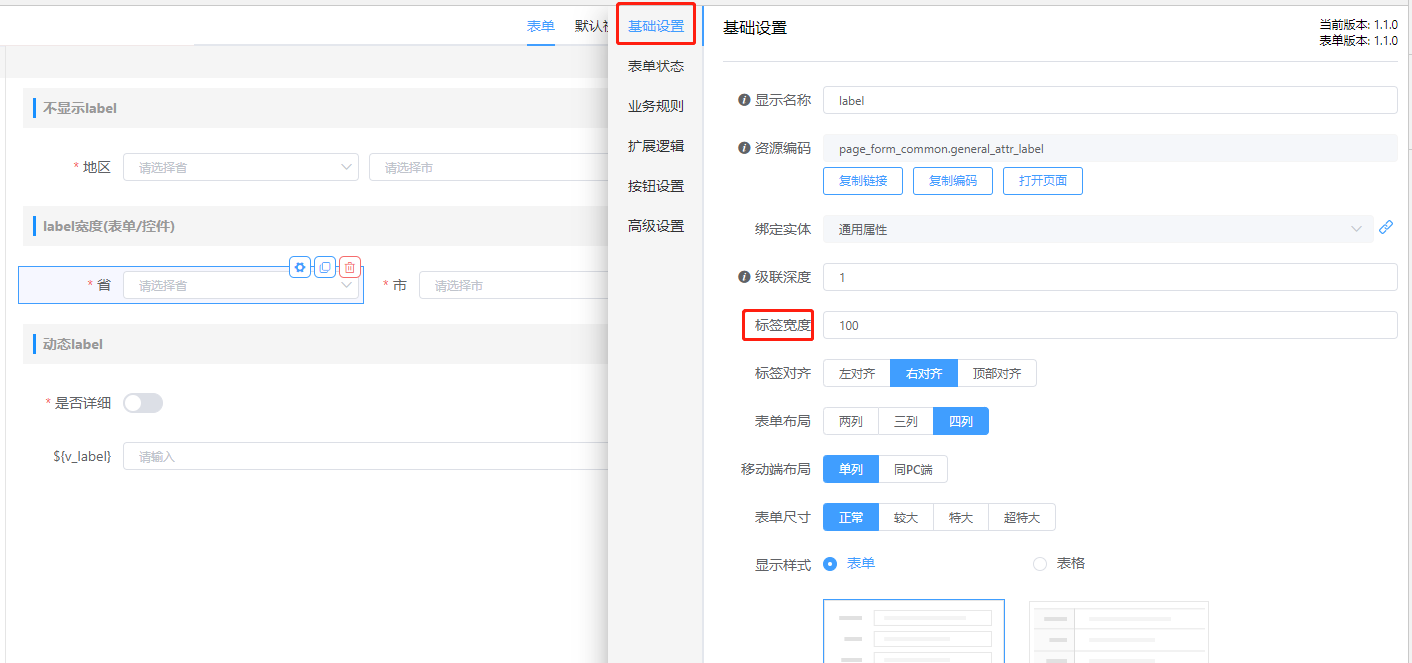Image resolution: width=1412 pixels, height=663 pixels.
Task: Click copy icon on the selected 省 field
Action: [x=325, y=267]
